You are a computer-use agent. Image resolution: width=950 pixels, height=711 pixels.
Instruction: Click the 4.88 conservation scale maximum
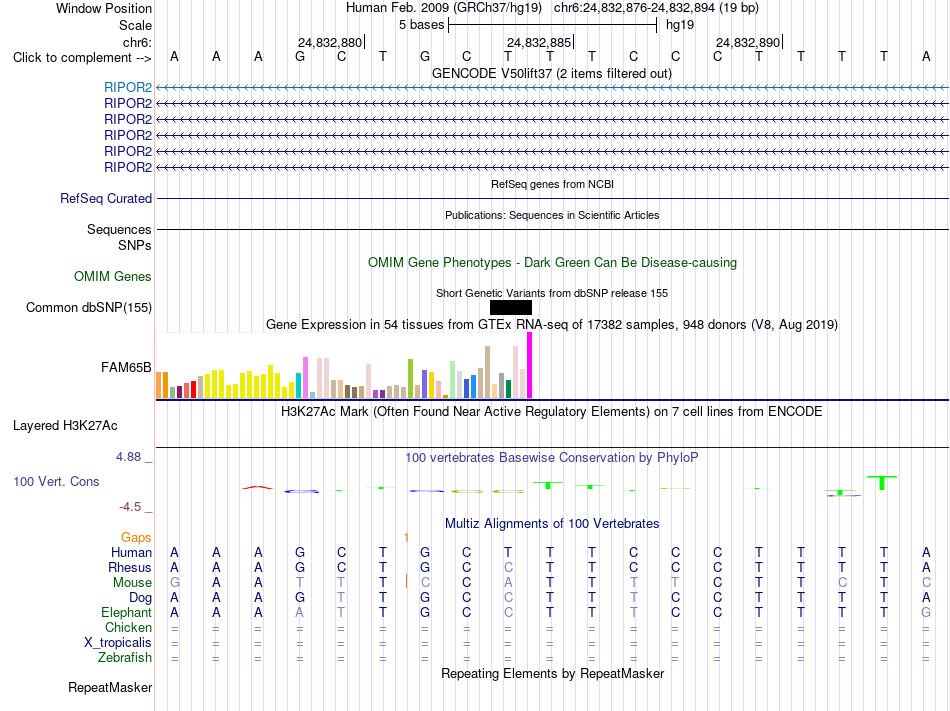pos(128,457)
